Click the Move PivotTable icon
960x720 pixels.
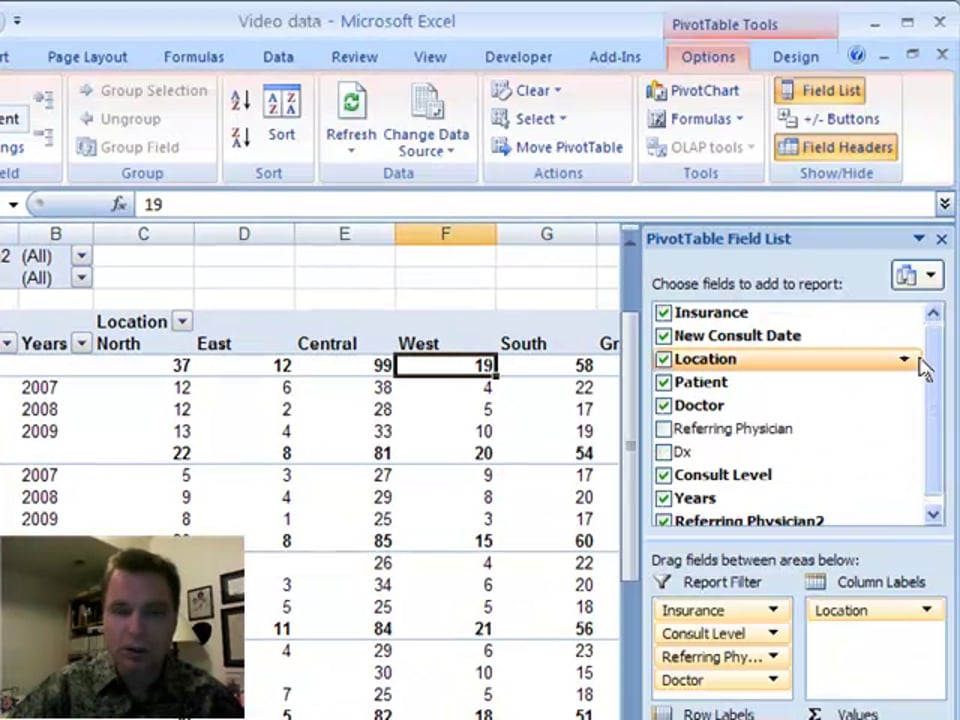(x=501, y=147)
